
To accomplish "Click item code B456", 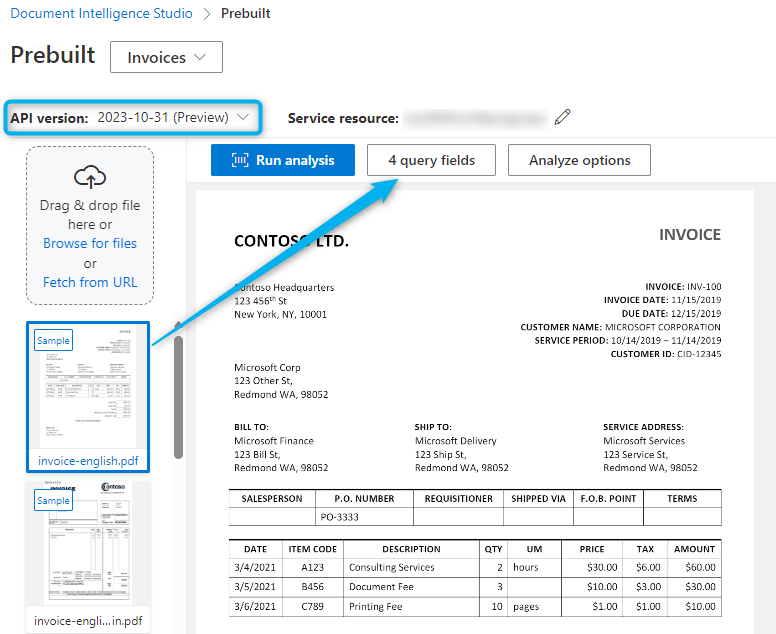I will click(x=312, y=587).
